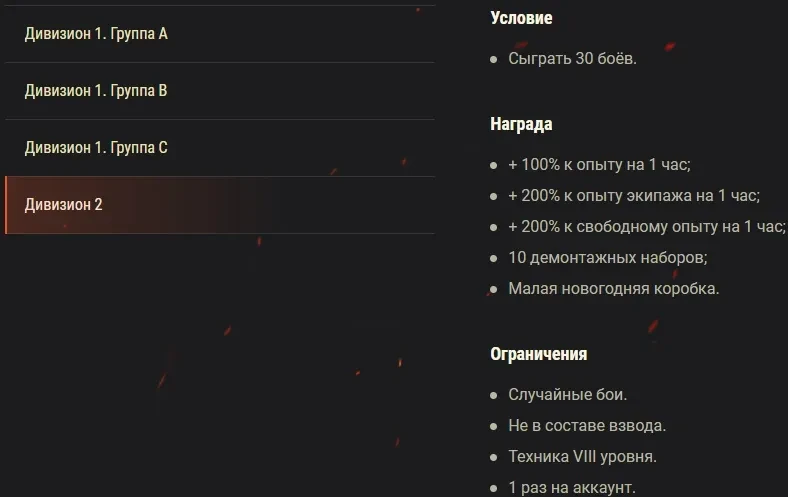Click the Награда section heading
The width and height of the screenshot is (788, 497).
521,125
